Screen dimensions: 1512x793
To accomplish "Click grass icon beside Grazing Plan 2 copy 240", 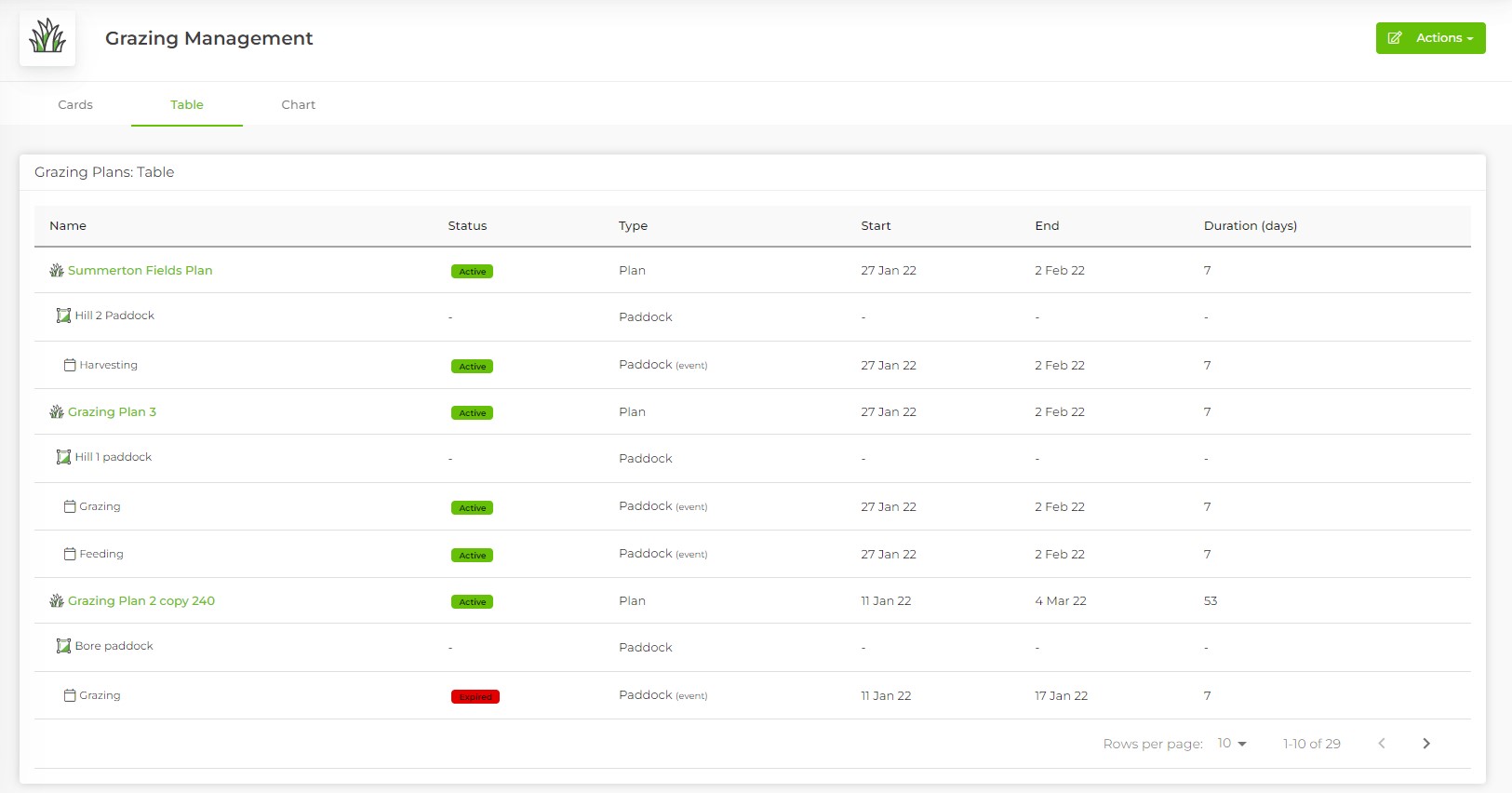I will pos(57,601).
